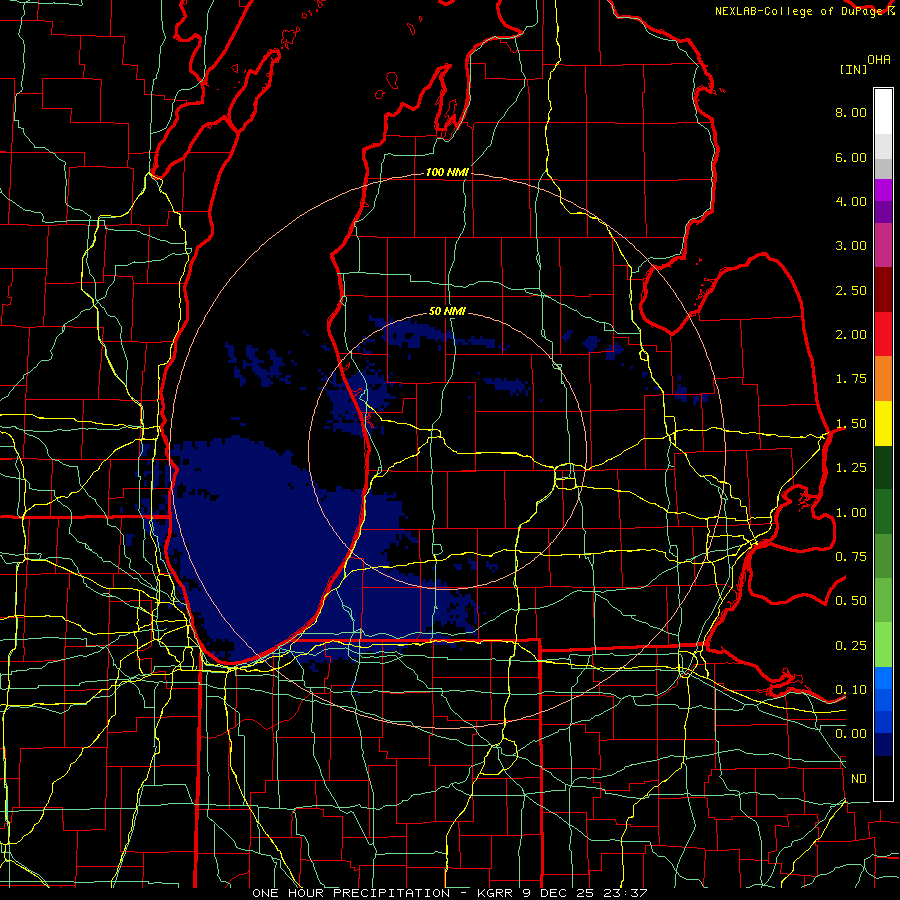Click the 100 NMI range ring label
This screenshot has width=900, height=900.
click(x=447, y=172)
